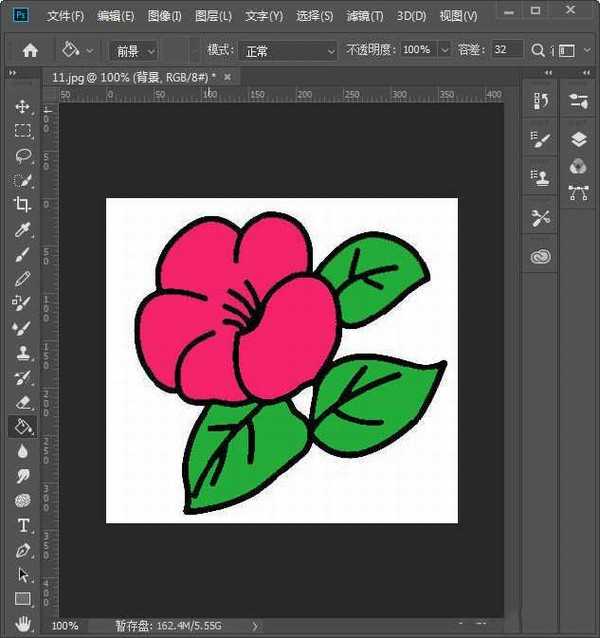Screen dimensions: 600x638
Task: Pick the Eyedropper tool
Action: 22,230
